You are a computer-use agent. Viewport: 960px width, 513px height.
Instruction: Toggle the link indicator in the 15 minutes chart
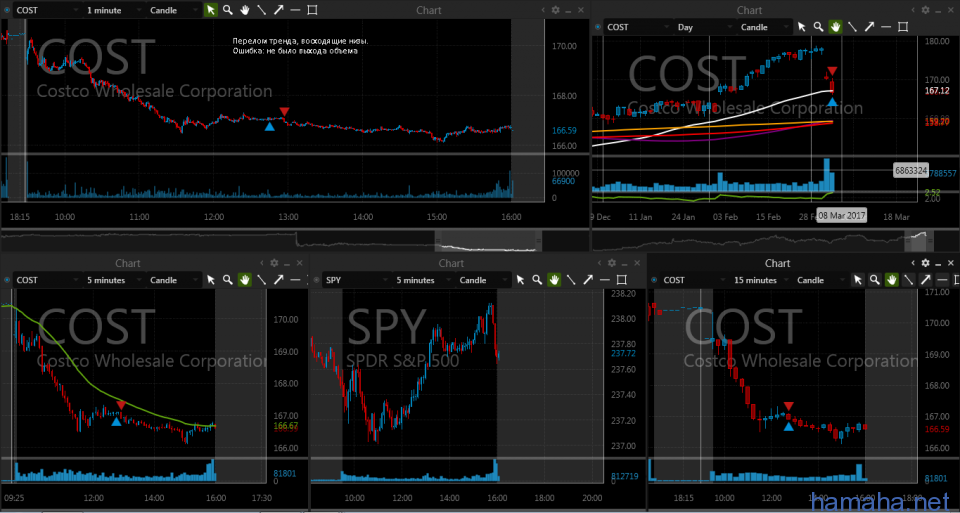point(653,280)
